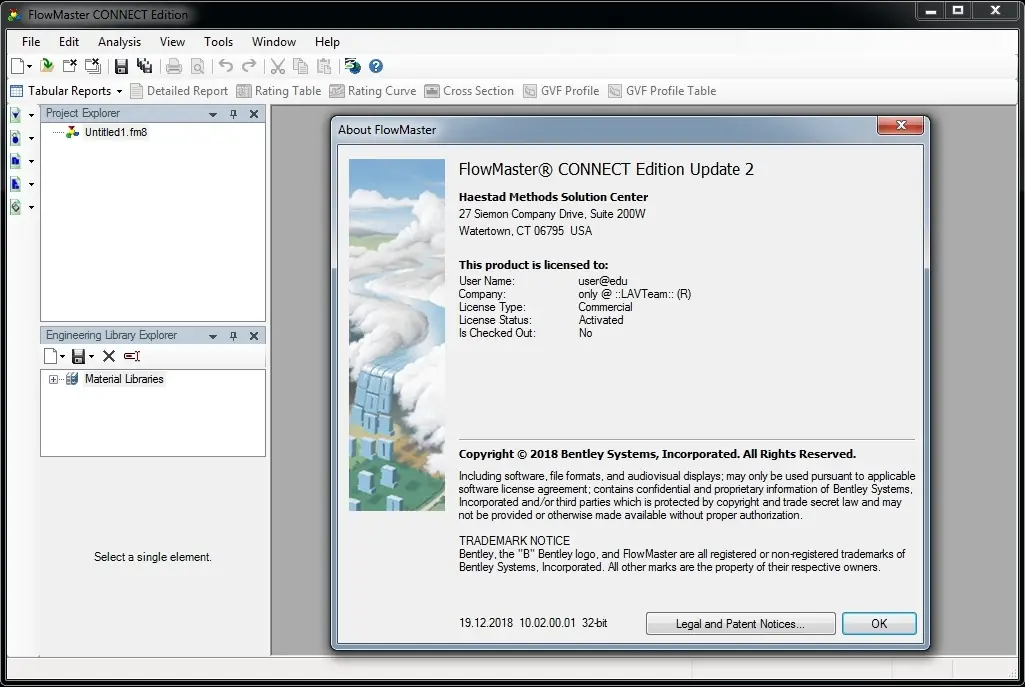The image size is (1025, 687).
Task: Open the Help menu
Action: coord(327,42)
